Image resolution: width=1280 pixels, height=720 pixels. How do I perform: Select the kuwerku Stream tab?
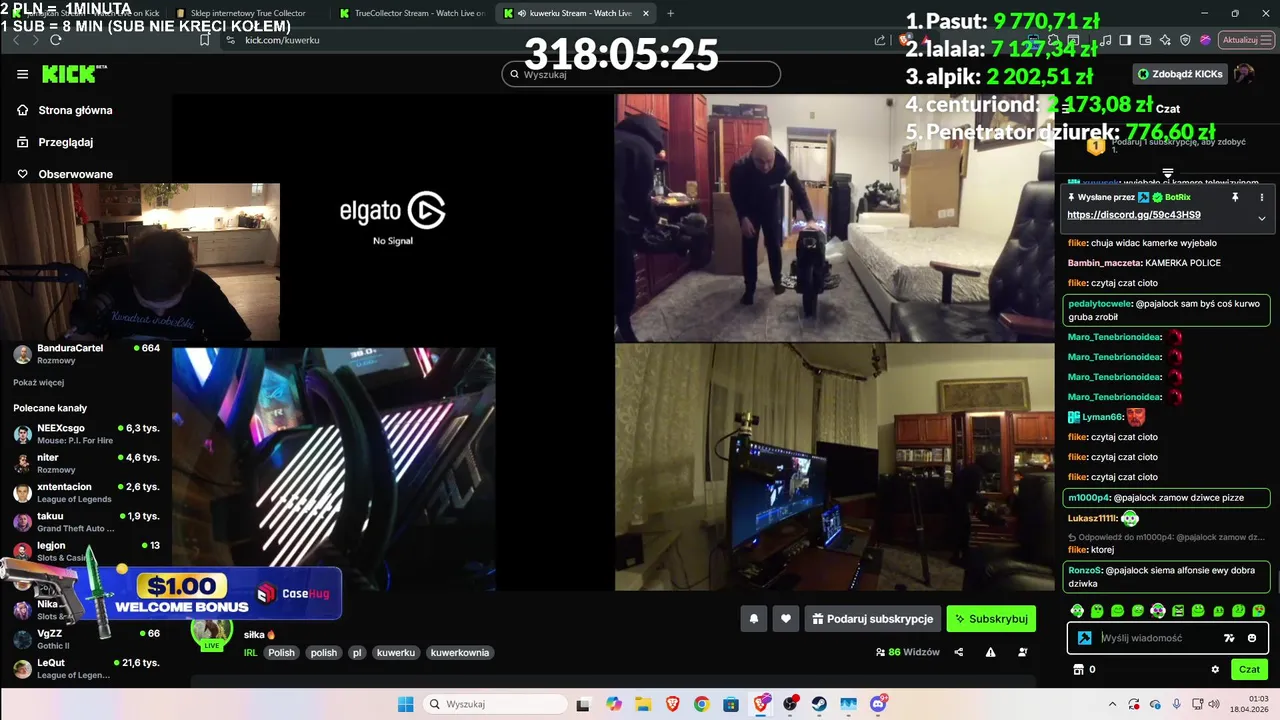[577, 13]
